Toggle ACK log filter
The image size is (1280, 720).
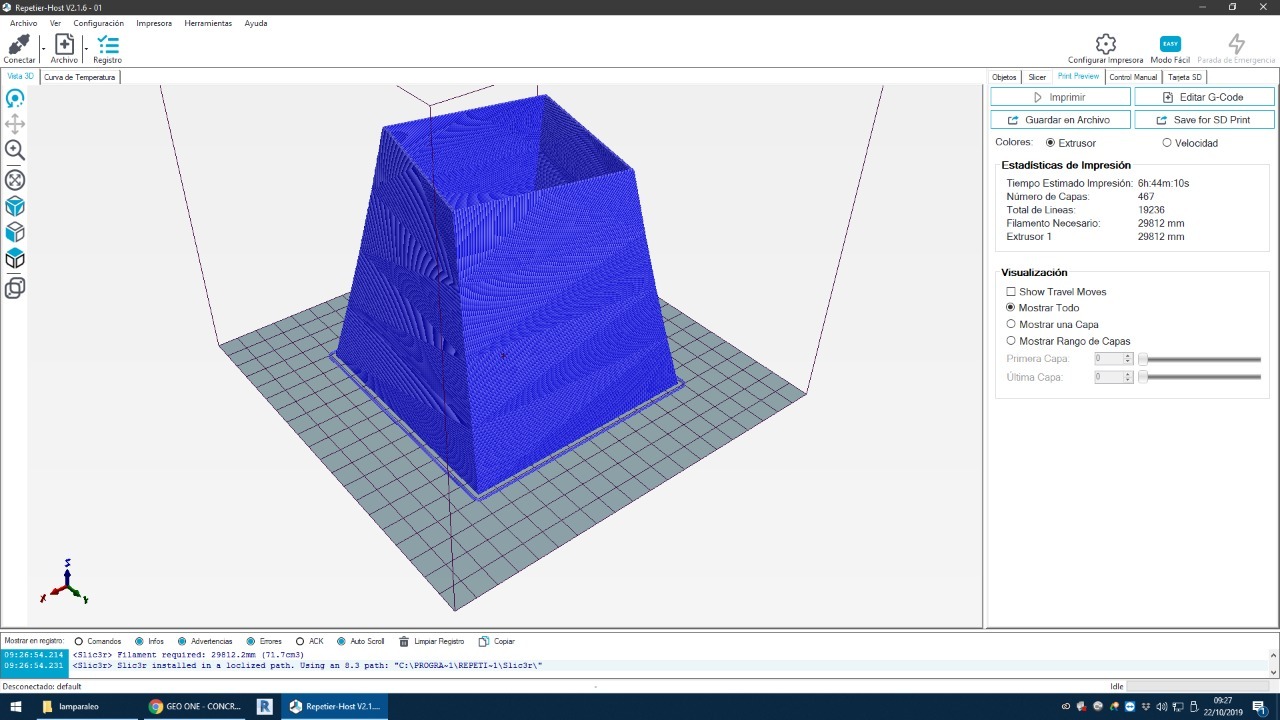tap(300, 641)
